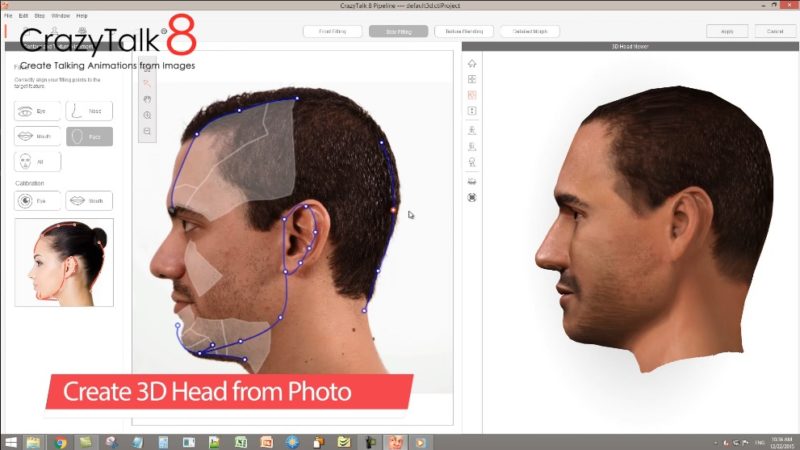Click the four-pane grid icon in 3D viewer

[472, 79]
